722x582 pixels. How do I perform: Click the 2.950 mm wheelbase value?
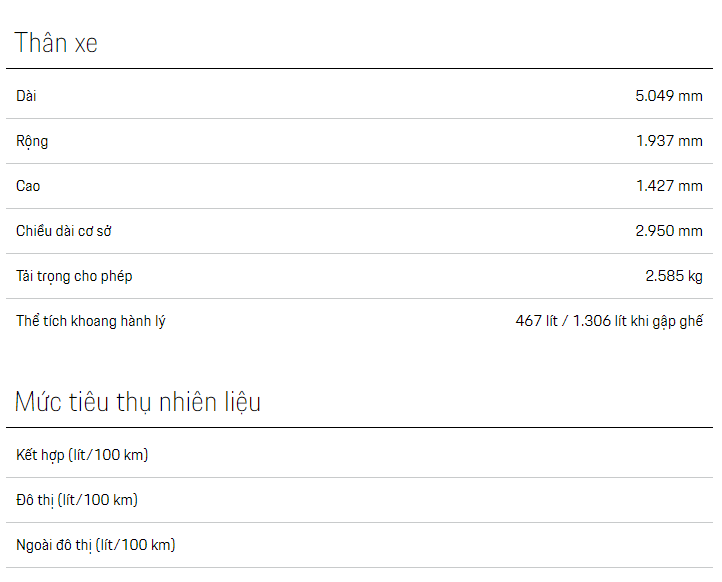669,231
